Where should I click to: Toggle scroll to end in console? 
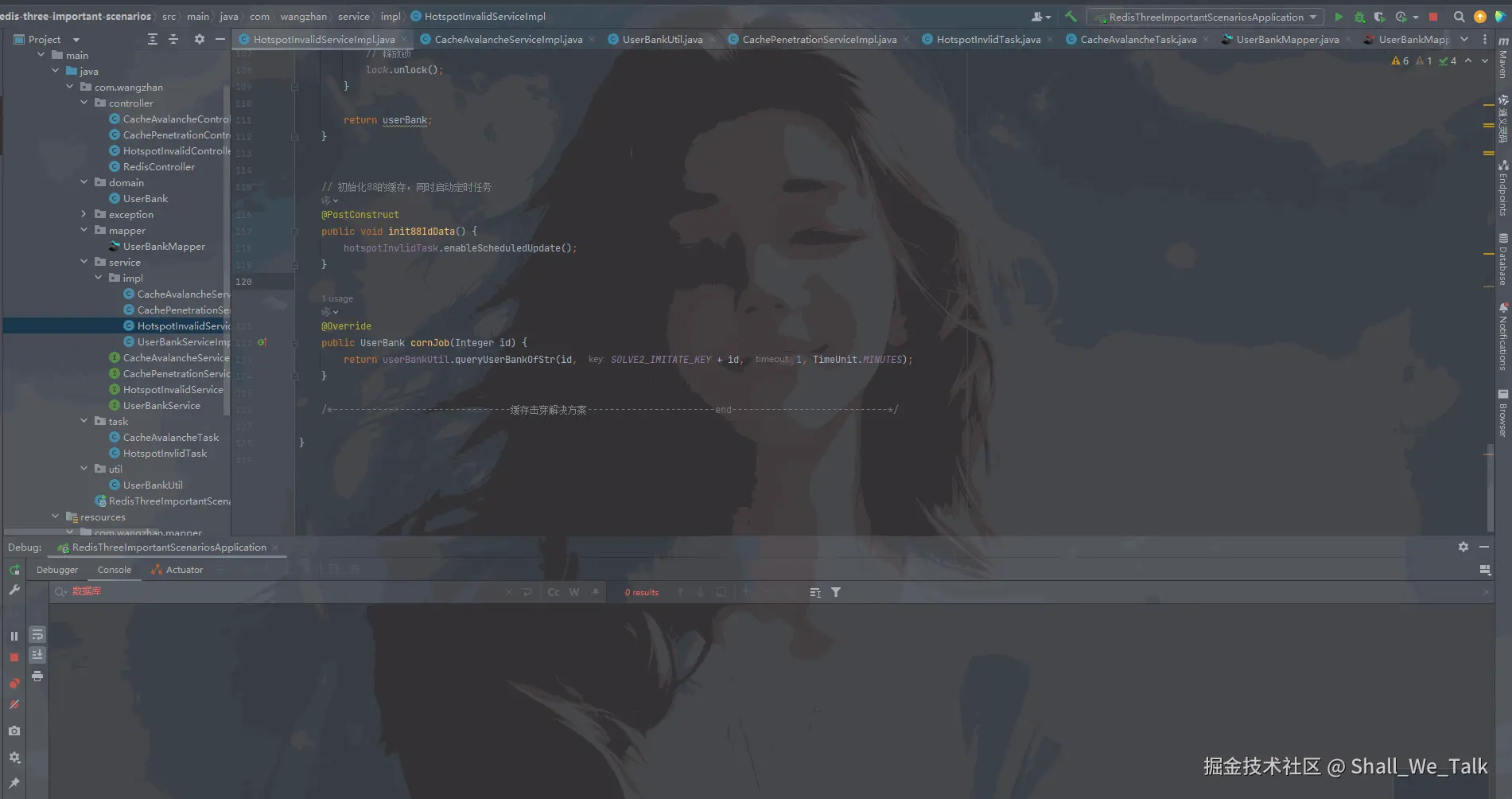37,655
